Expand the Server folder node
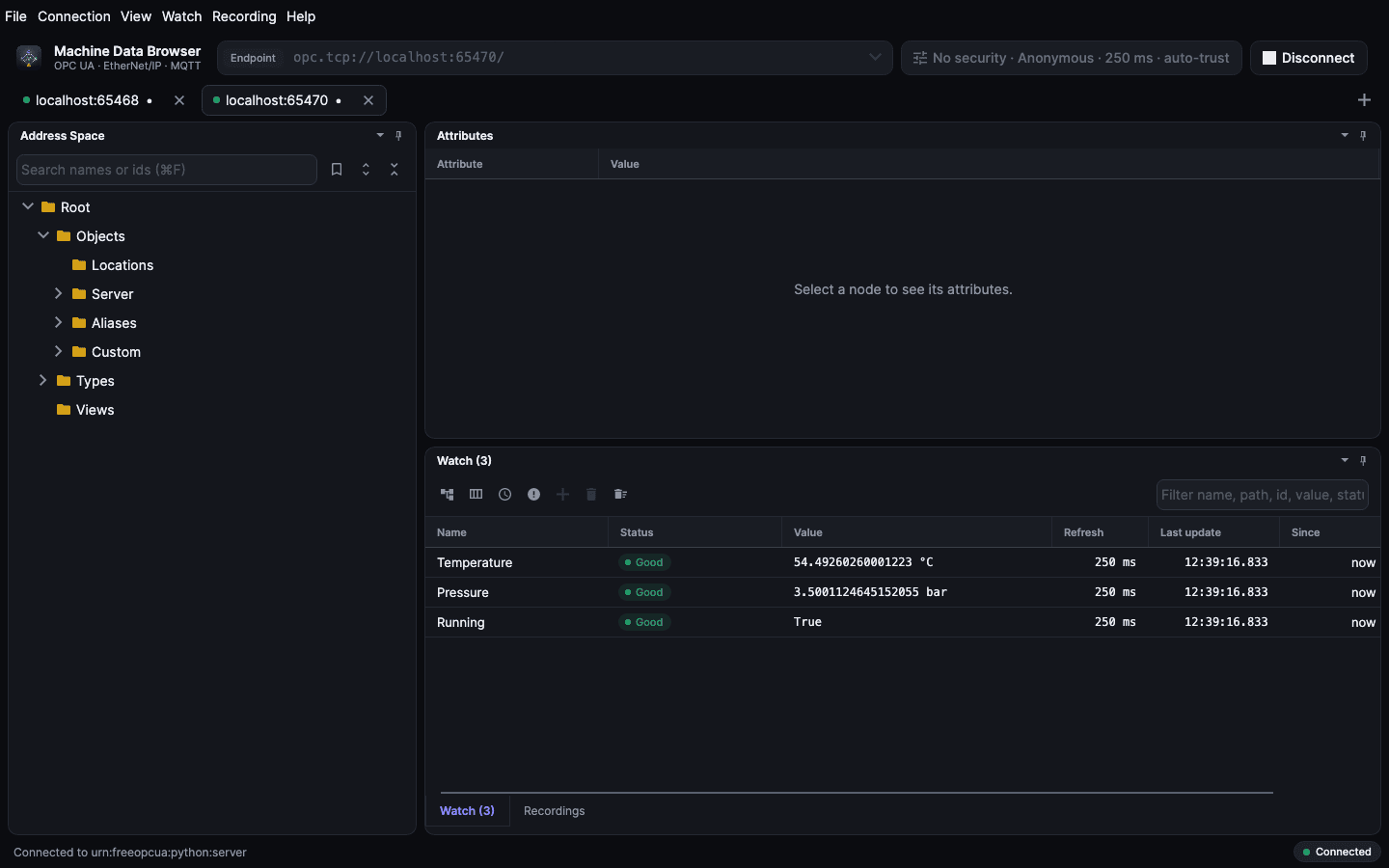The width and height of the screenshot is (1389, 868). (x=58, y=293)
